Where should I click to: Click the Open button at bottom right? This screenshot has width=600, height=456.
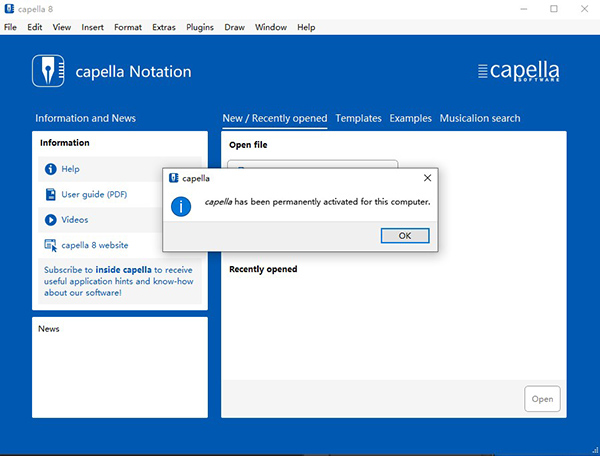pyautogui.click(x=542, y=399)
